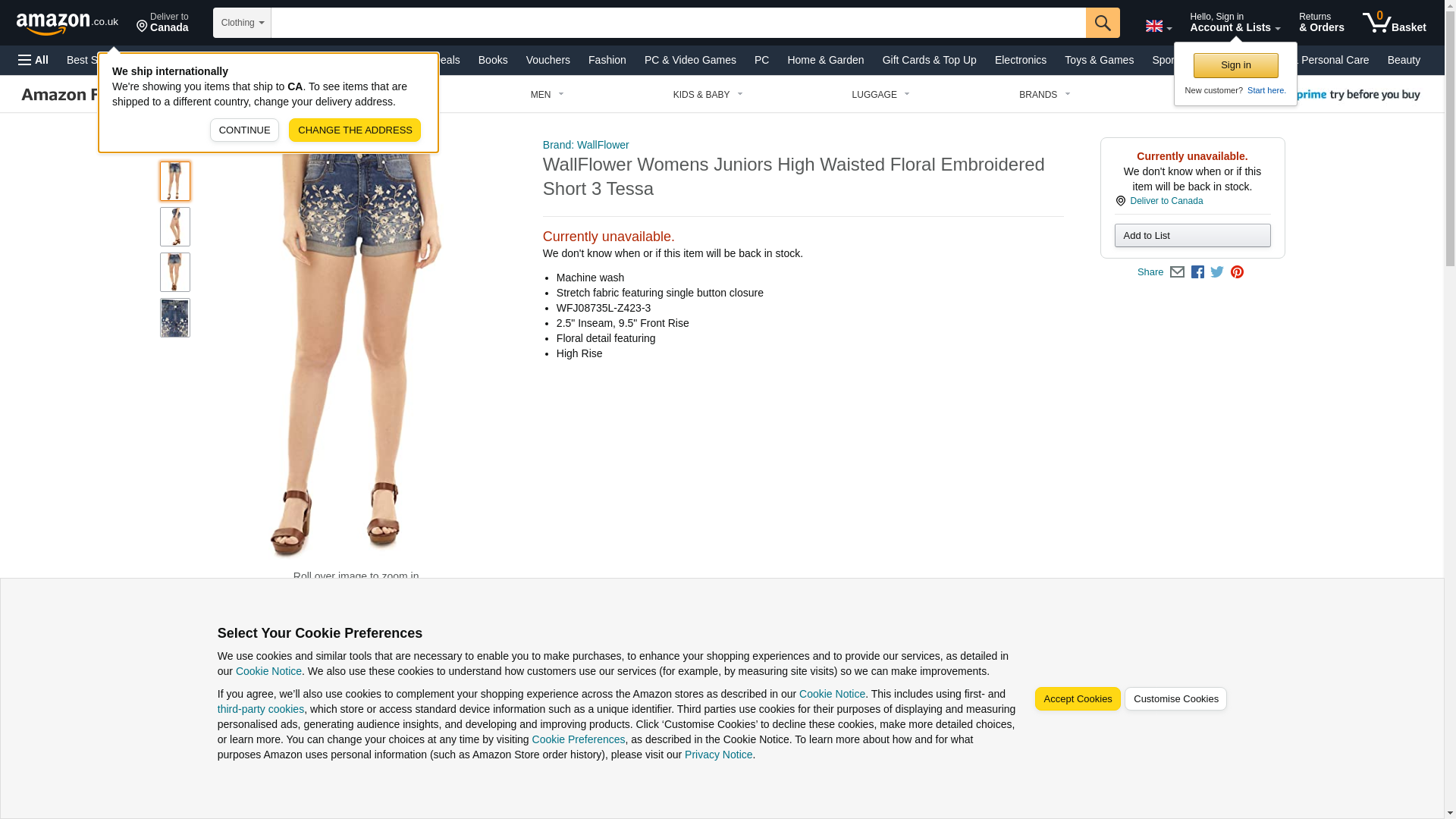Share on the Facebook icon
Screen dimensions: 1456x819
1197,272
